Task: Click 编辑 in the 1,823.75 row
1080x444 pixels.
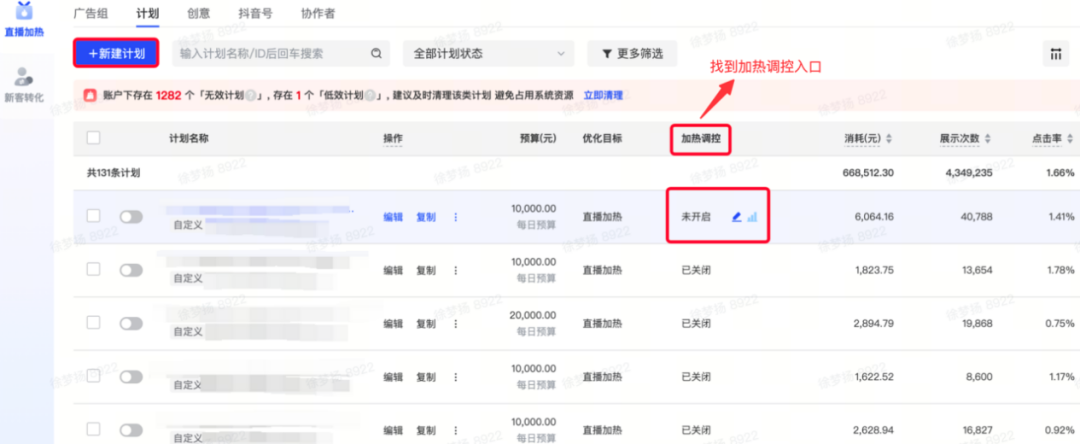Action: [x=393, y=271]
